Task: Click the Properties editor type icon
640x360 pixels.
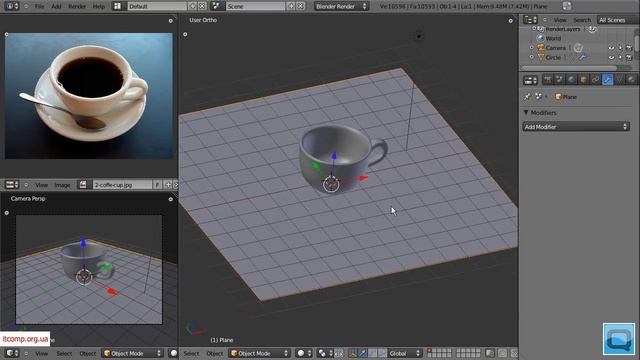Action: [530, 80]
